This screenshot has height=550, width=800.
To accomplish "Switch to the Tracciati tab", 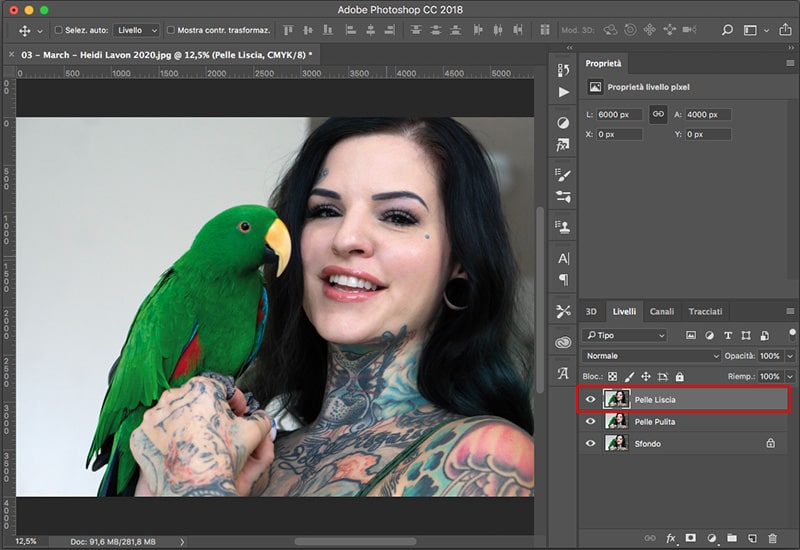I will pos(704,312).
